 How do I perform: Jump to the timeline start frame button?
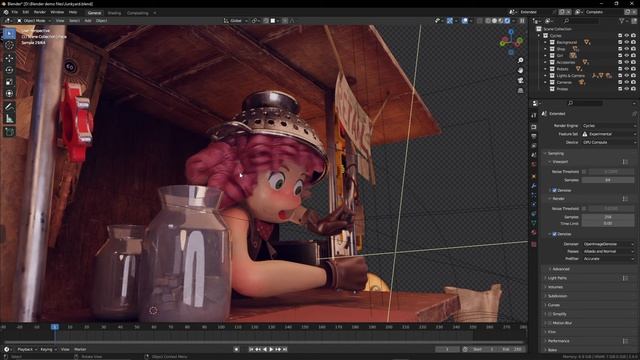[x=251, y=349]
